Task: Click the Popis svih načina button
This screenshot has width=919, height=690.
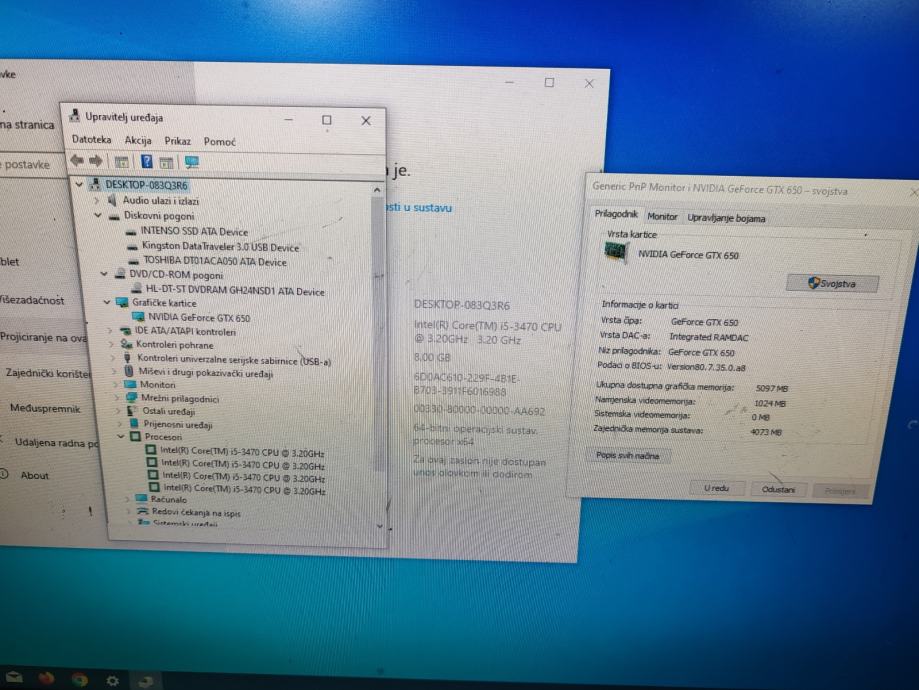Action: 627,456
